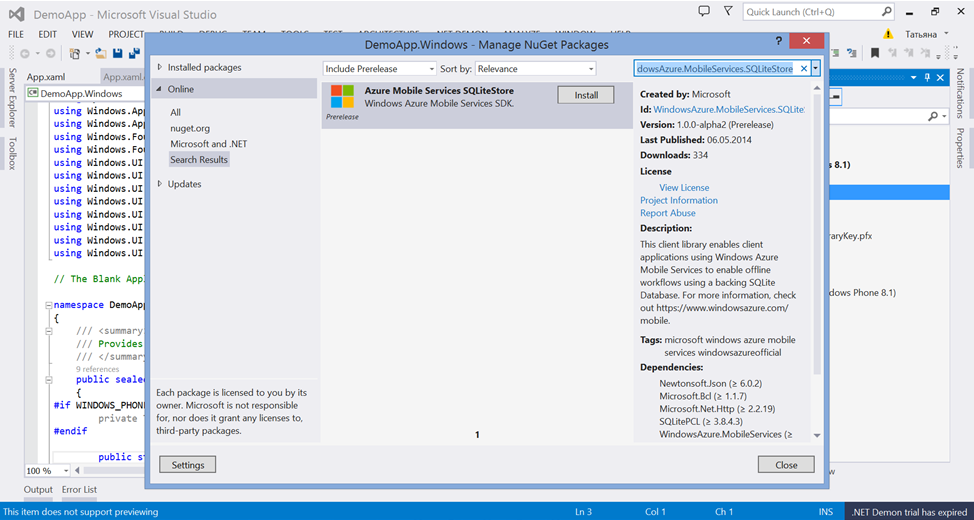Open the Project Information link
The image size is (974, 520).
coord(679,200)
